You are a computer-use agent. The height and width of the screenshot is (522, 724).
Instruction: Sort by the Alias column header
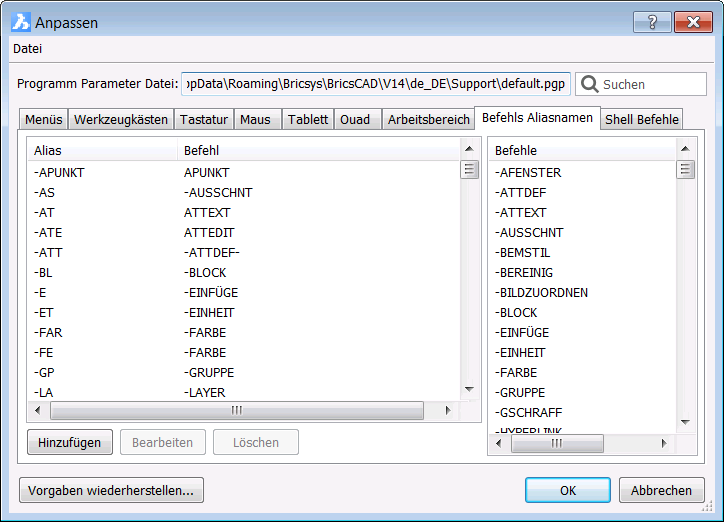(x=100, y=150)
